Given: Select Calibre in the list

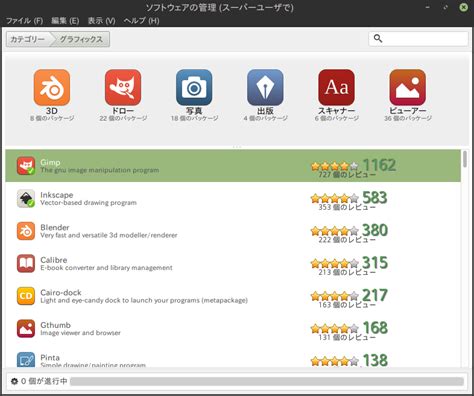Looking at the screenshot, I should 233,263.
